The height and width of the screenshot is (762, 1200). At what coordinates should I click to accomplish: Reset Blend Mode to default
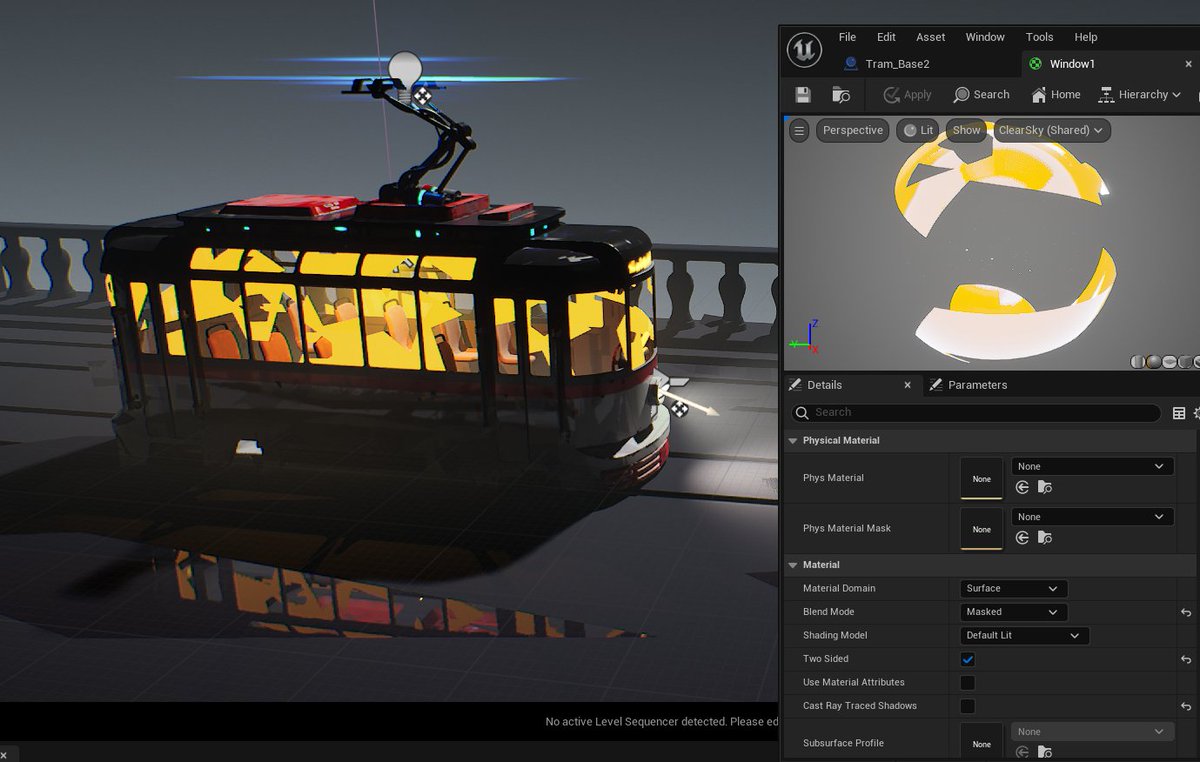click(x=1186, y=612)
